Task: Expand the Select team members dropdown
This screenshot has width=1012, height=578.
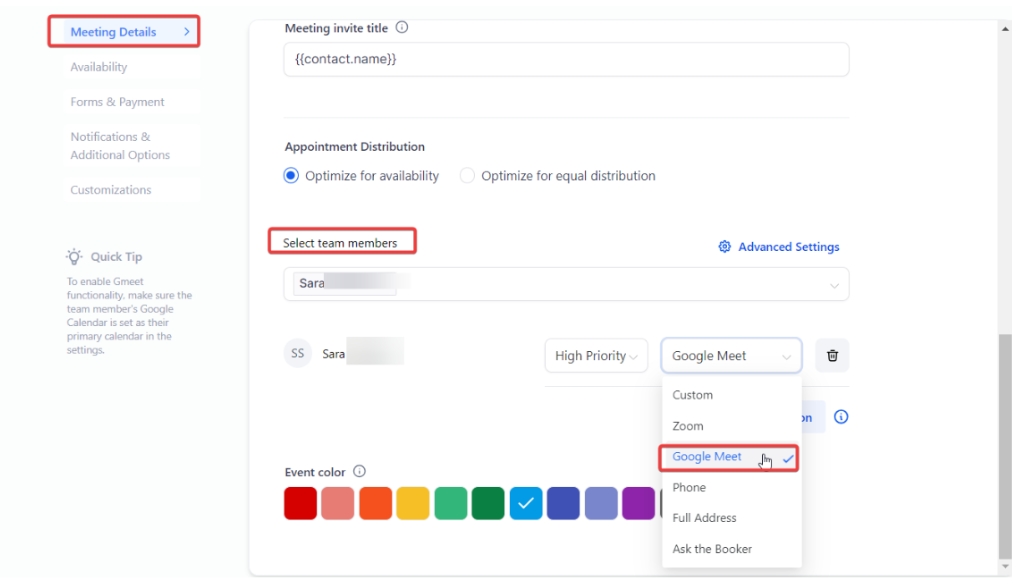Action: coord(834,285)
